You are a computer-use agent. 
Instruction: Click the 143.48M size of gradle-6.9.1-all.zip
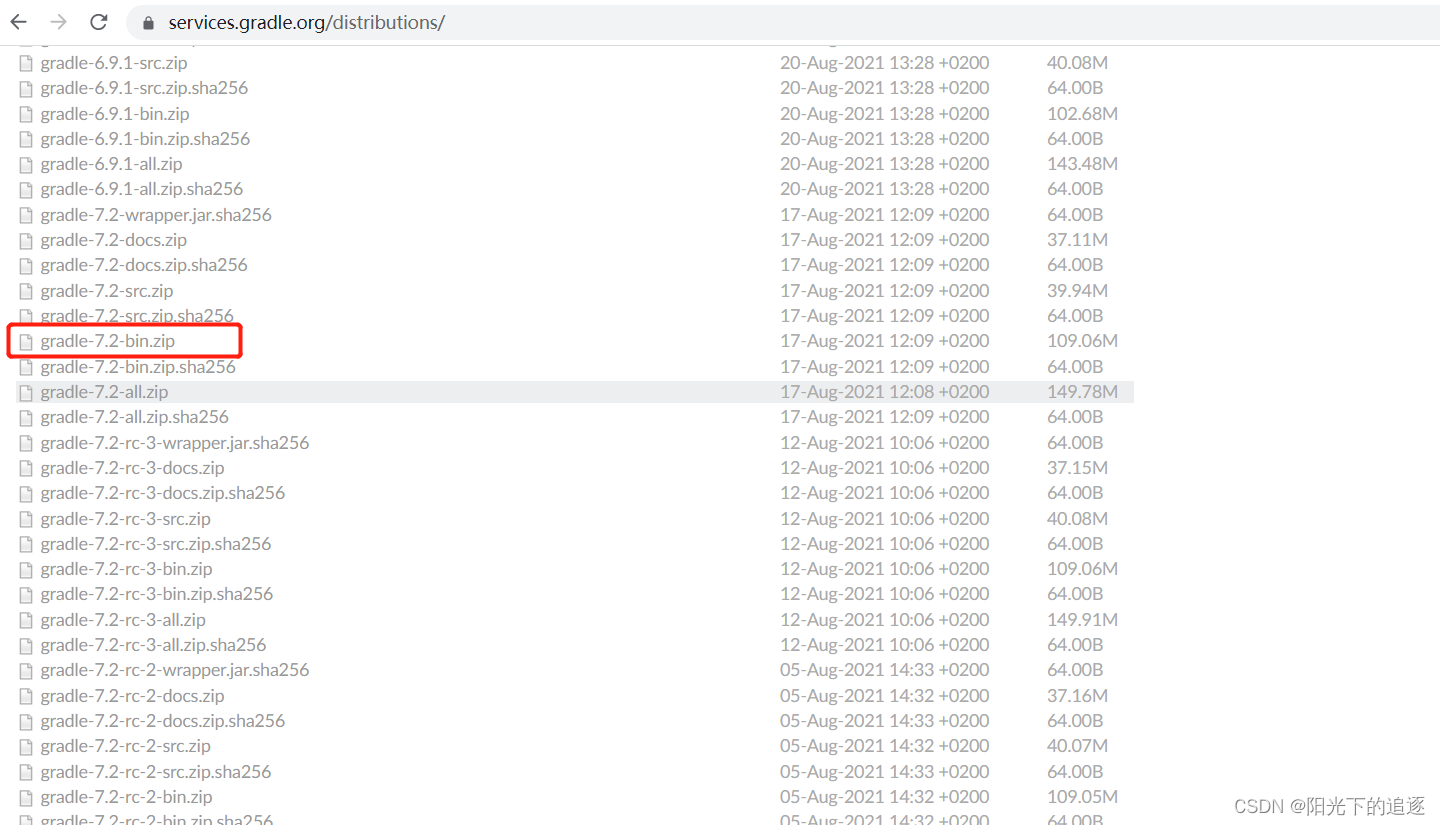(x=1082, y=164)
